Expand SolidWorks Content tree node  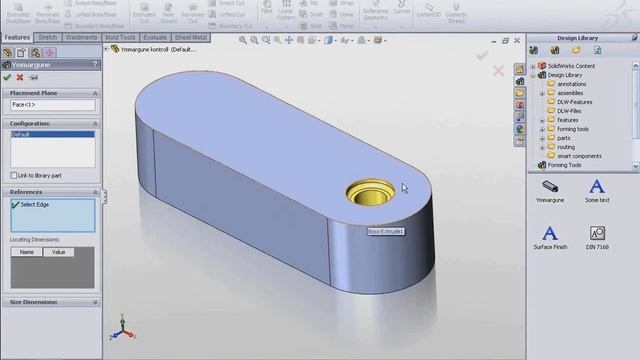[x=533, y=66]
